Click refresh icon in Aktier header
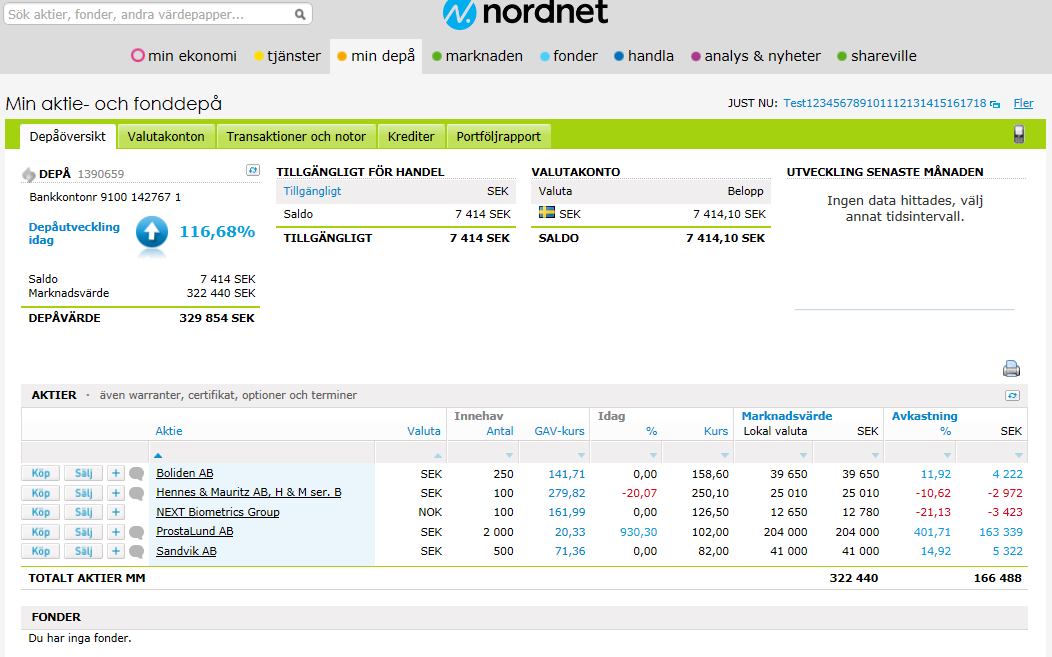1052x657 pixels. tap(1012, 395)
